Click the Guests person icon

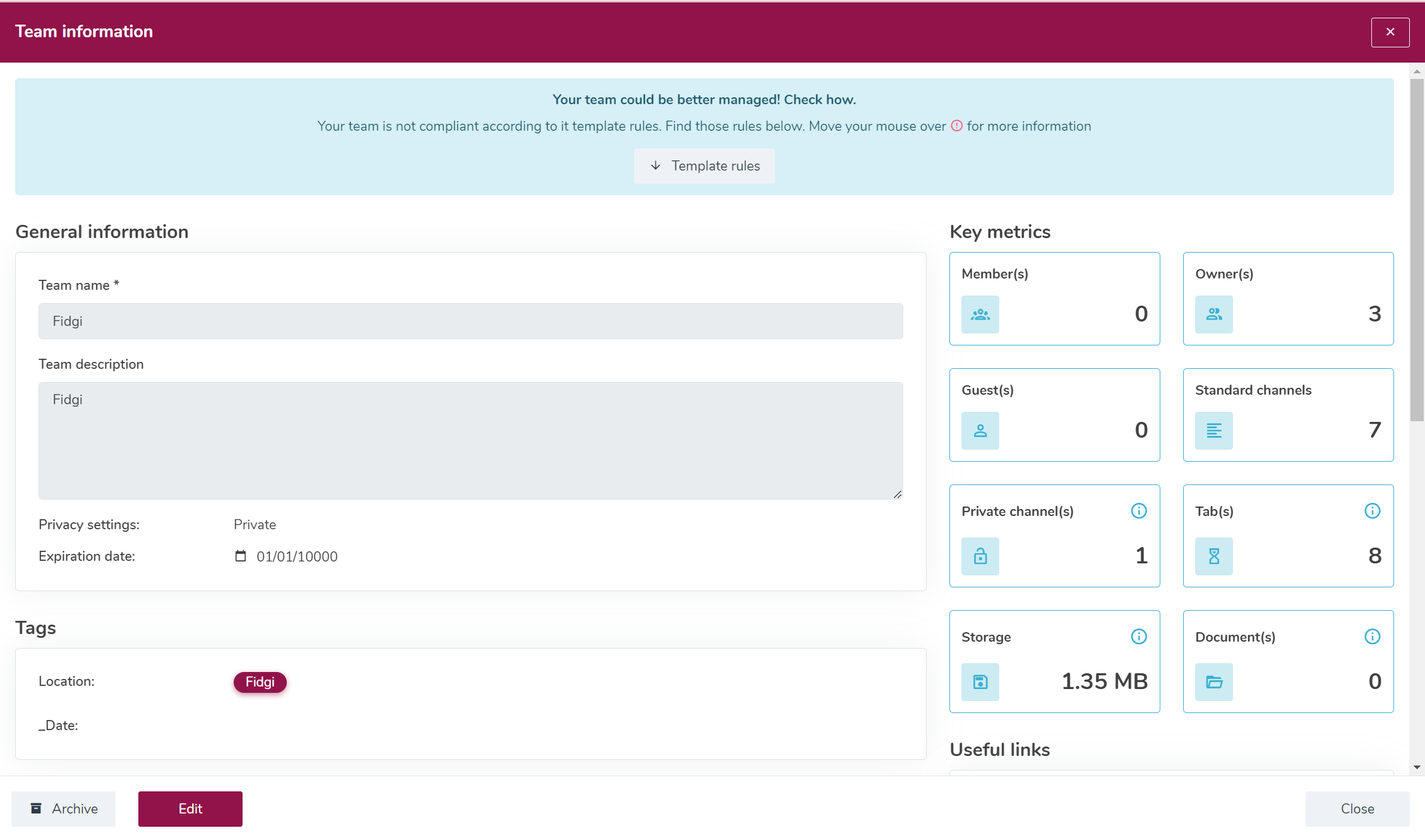coord(980,431)
